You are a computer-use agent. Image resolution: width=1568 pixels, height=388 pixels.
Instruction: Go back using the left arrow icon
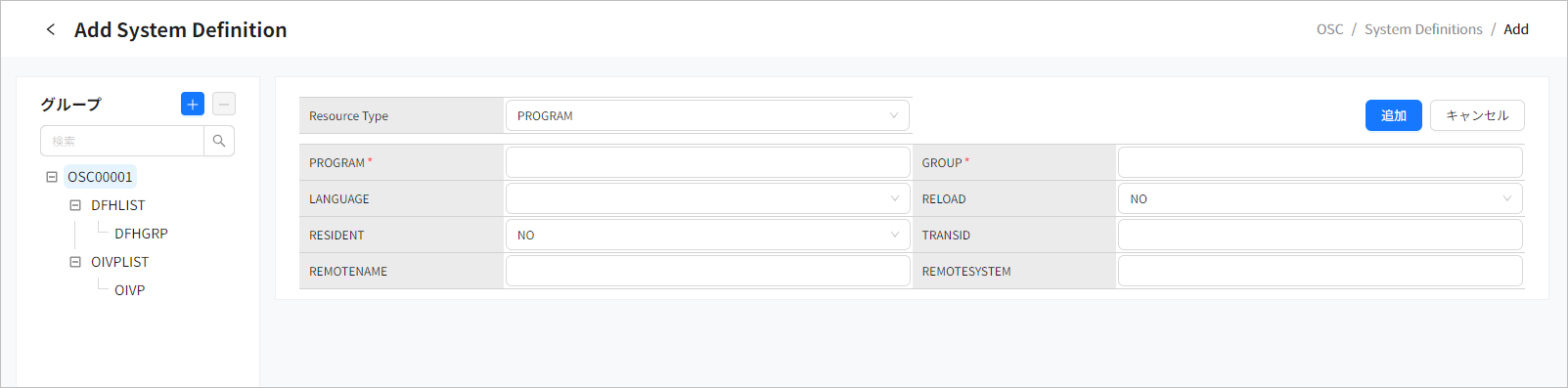tap(51, 29)
